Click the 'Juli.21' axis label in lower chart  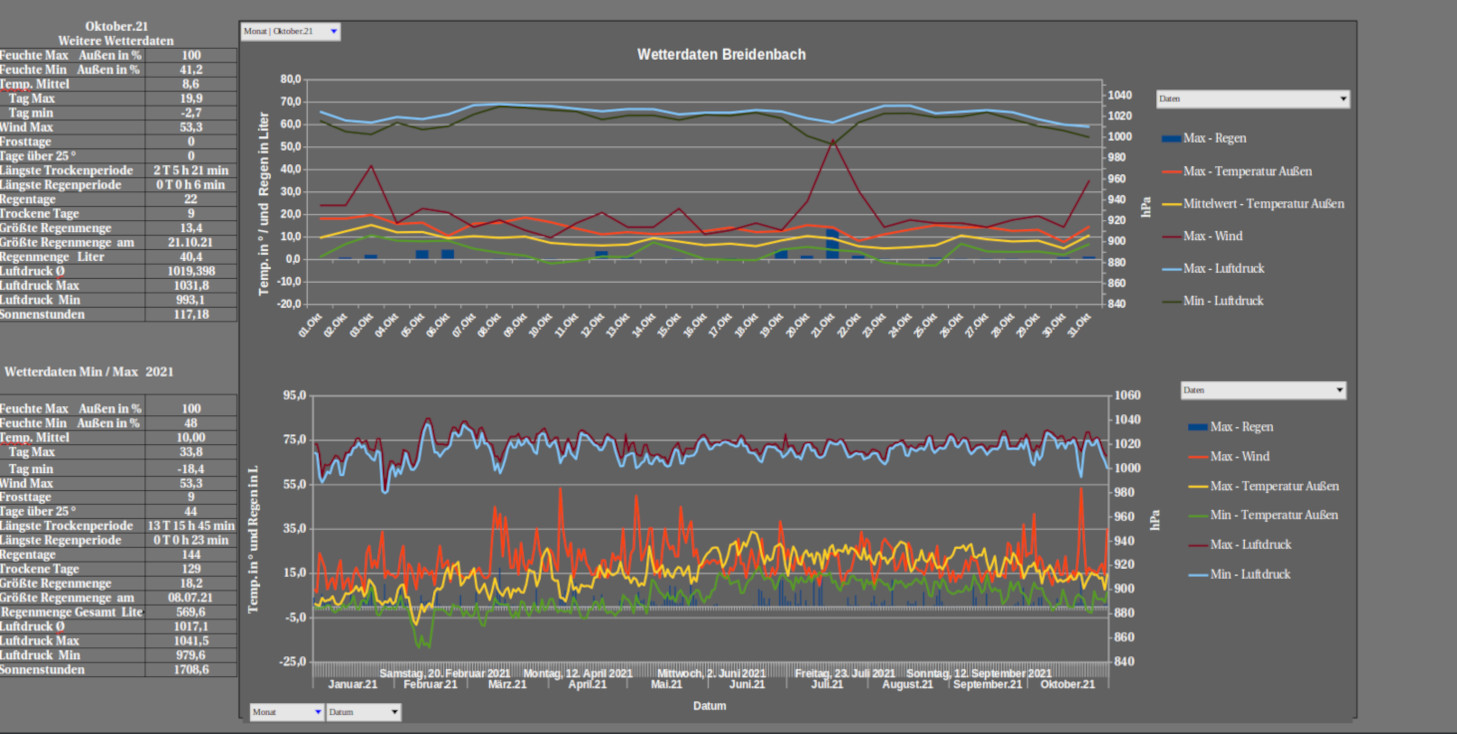[827, 684]
